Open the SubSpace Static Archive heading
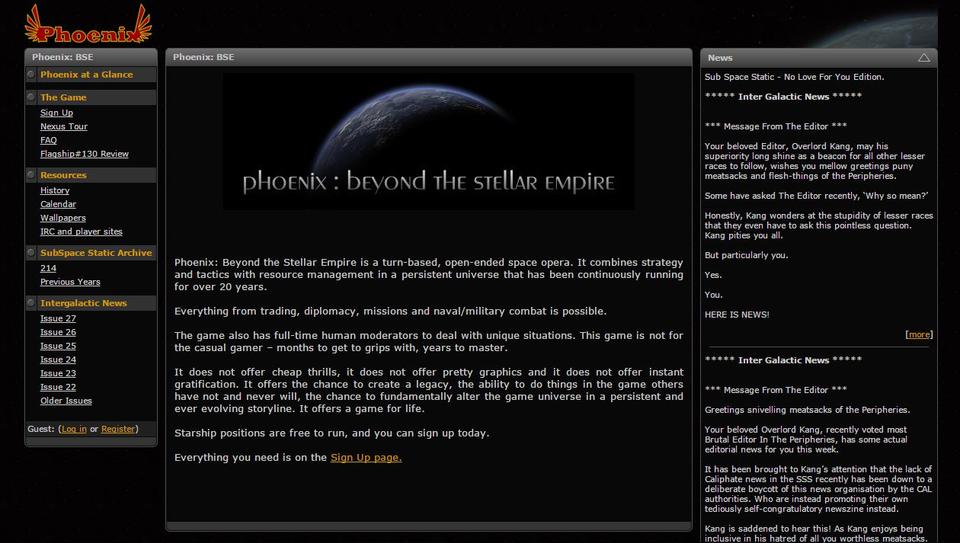Viewport: 960px width, 543px height. pos(96,253)
